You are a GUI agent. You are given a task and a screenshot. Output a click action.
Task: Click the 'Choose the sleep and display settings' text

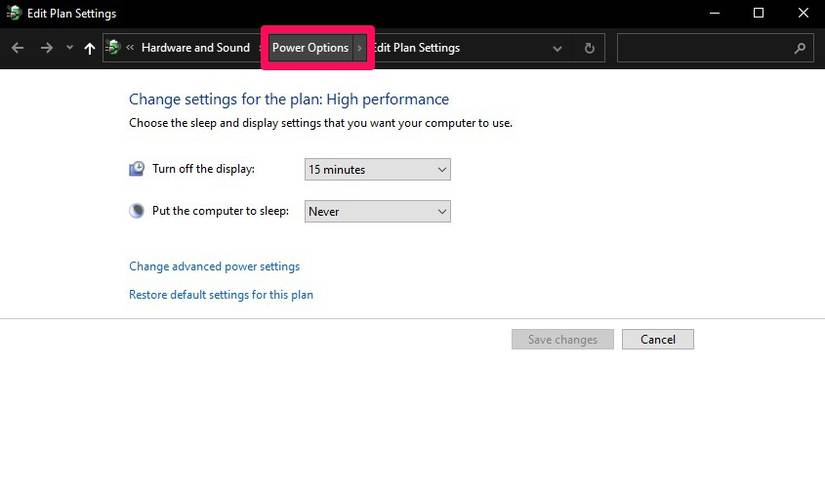320,123
